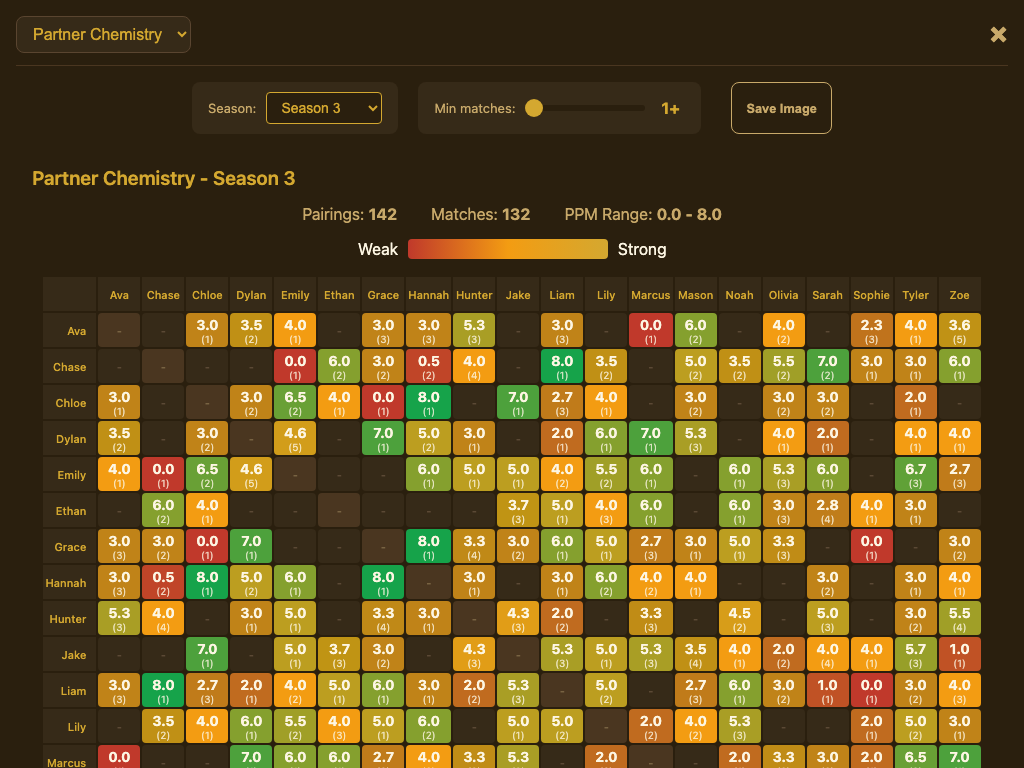Click the Chloe row and Hannah column 8.0 cell
The height and width of the screenshot is (768, 1024).
(428, 402)
